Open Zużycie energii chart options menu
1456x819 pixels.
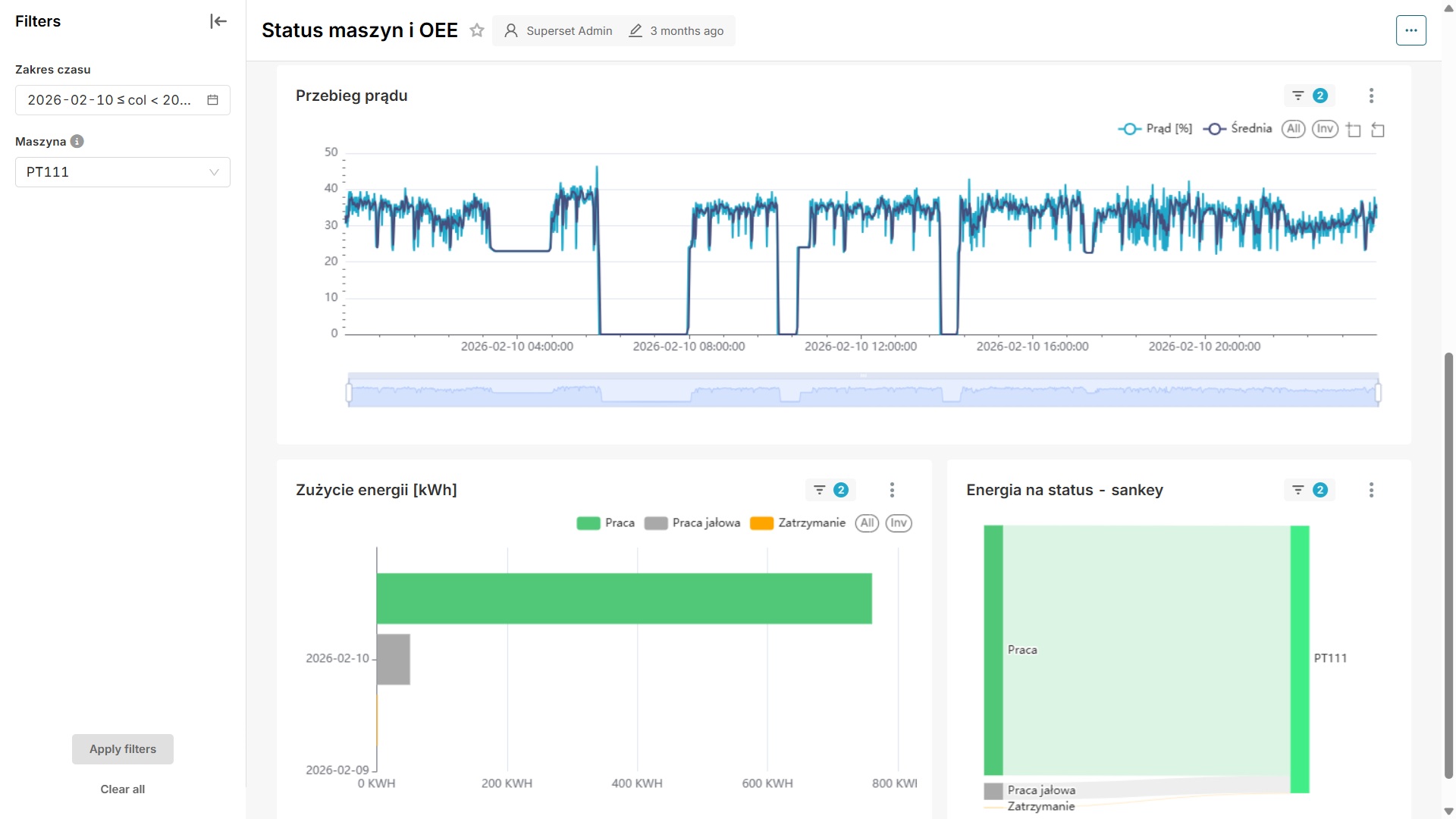pos(892,490)
